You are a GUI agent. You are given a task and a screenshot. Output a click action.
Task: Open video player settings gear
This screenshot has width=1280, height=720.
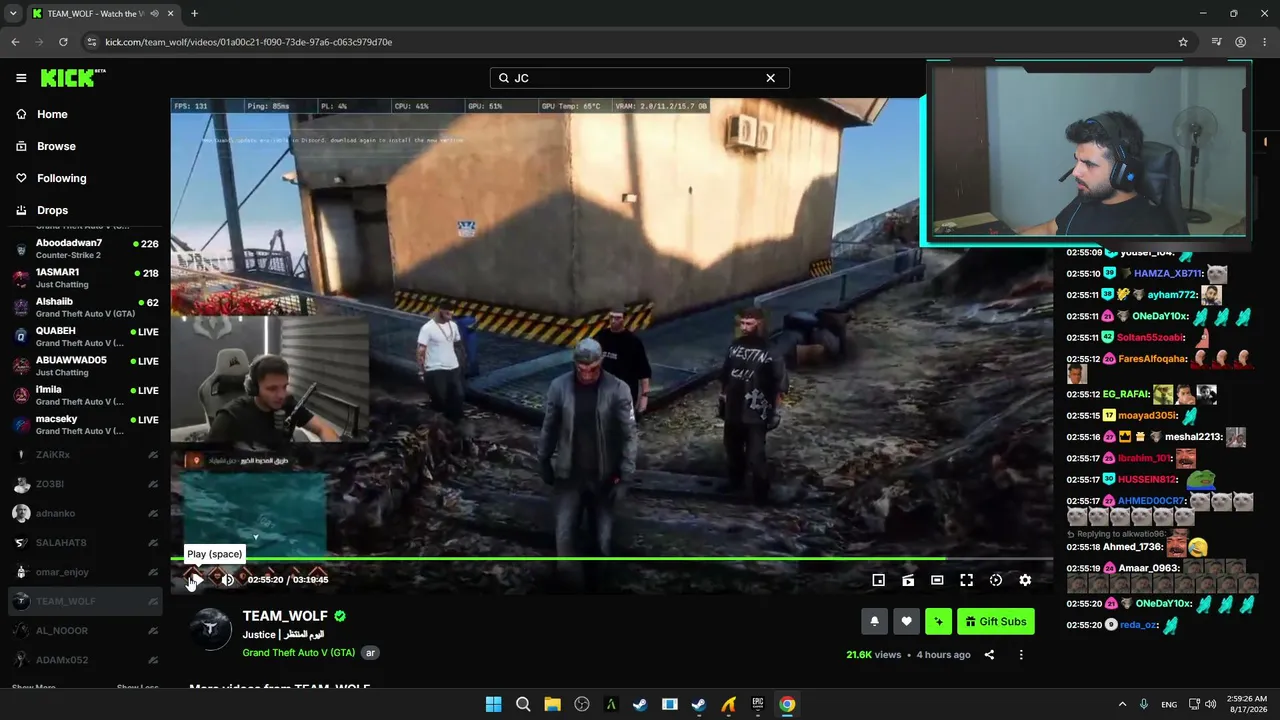(1025, 580)
